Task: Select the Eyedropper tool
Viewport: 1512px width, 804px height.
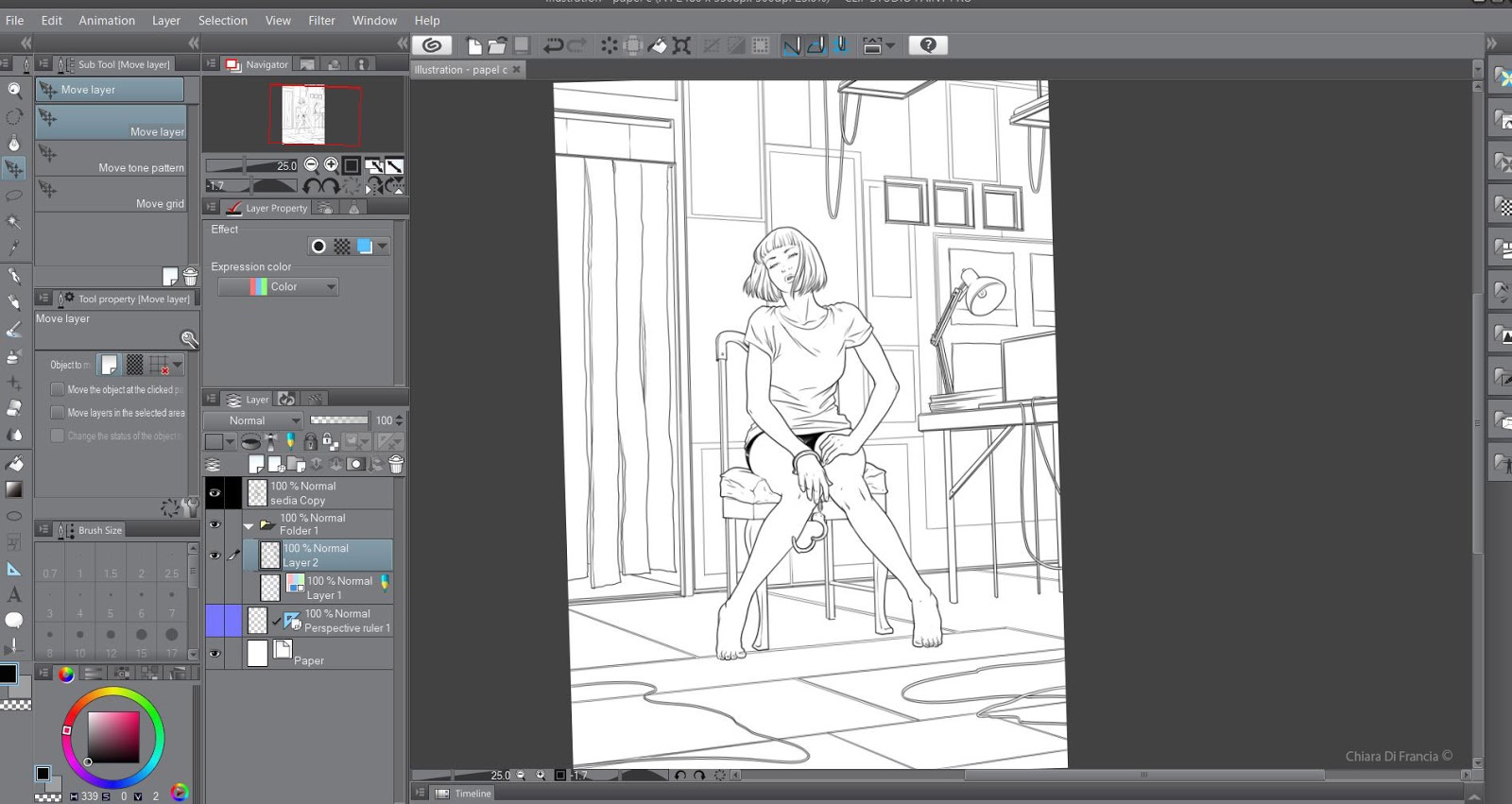Action: click(14, 248)
